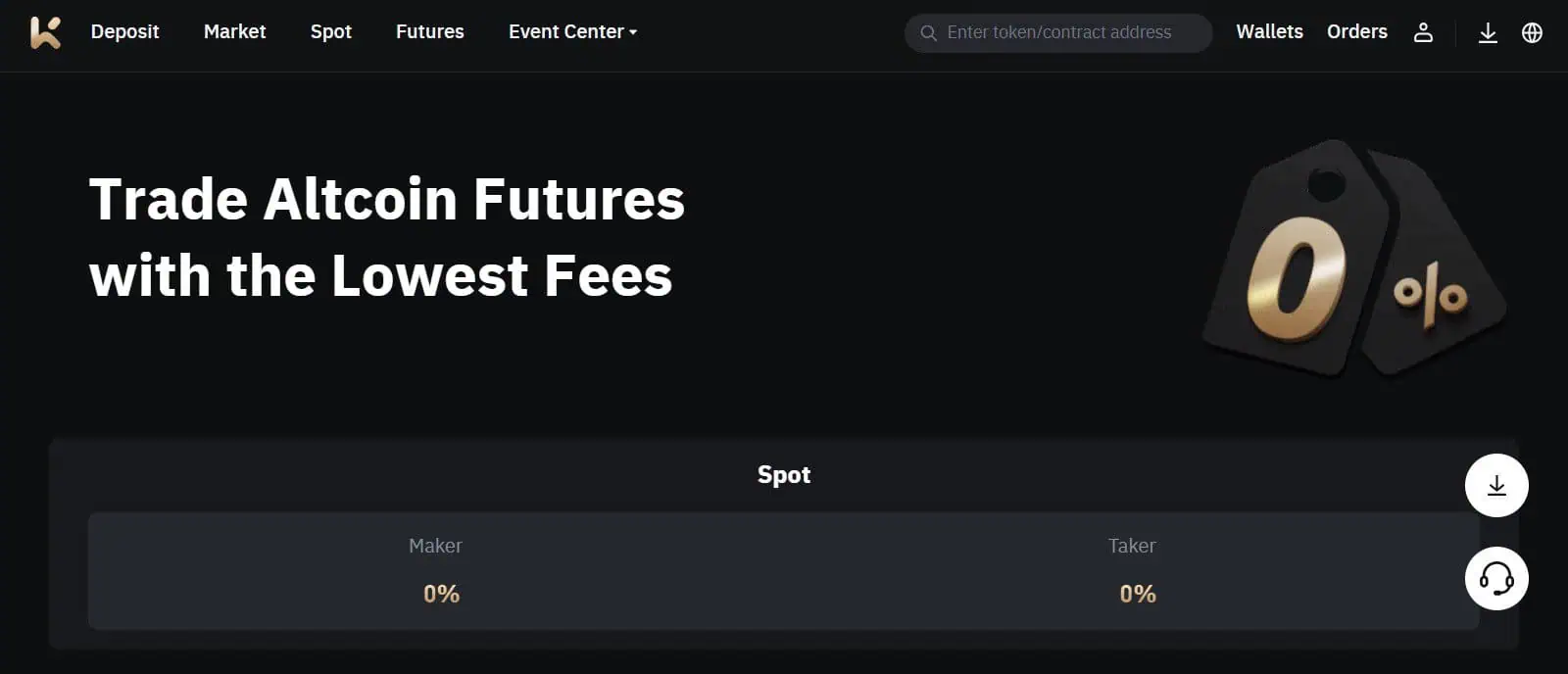
Task: Click the search magnifier icon
Action: pyautogui.click(x=928, y=33)
